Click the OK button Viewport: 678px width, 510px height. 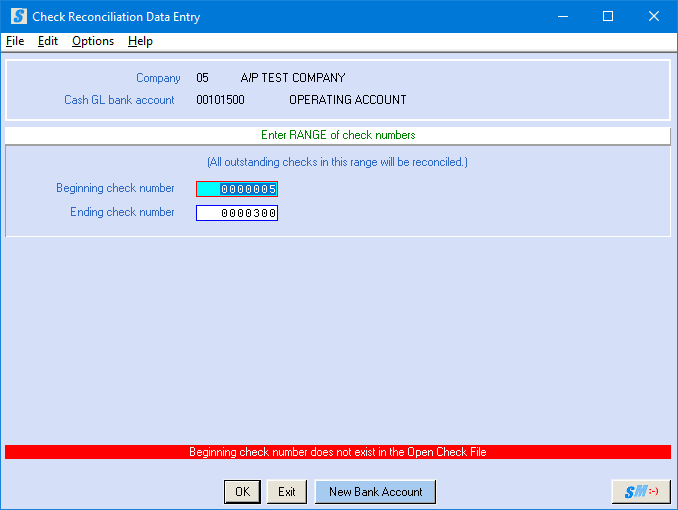[242, 492]
